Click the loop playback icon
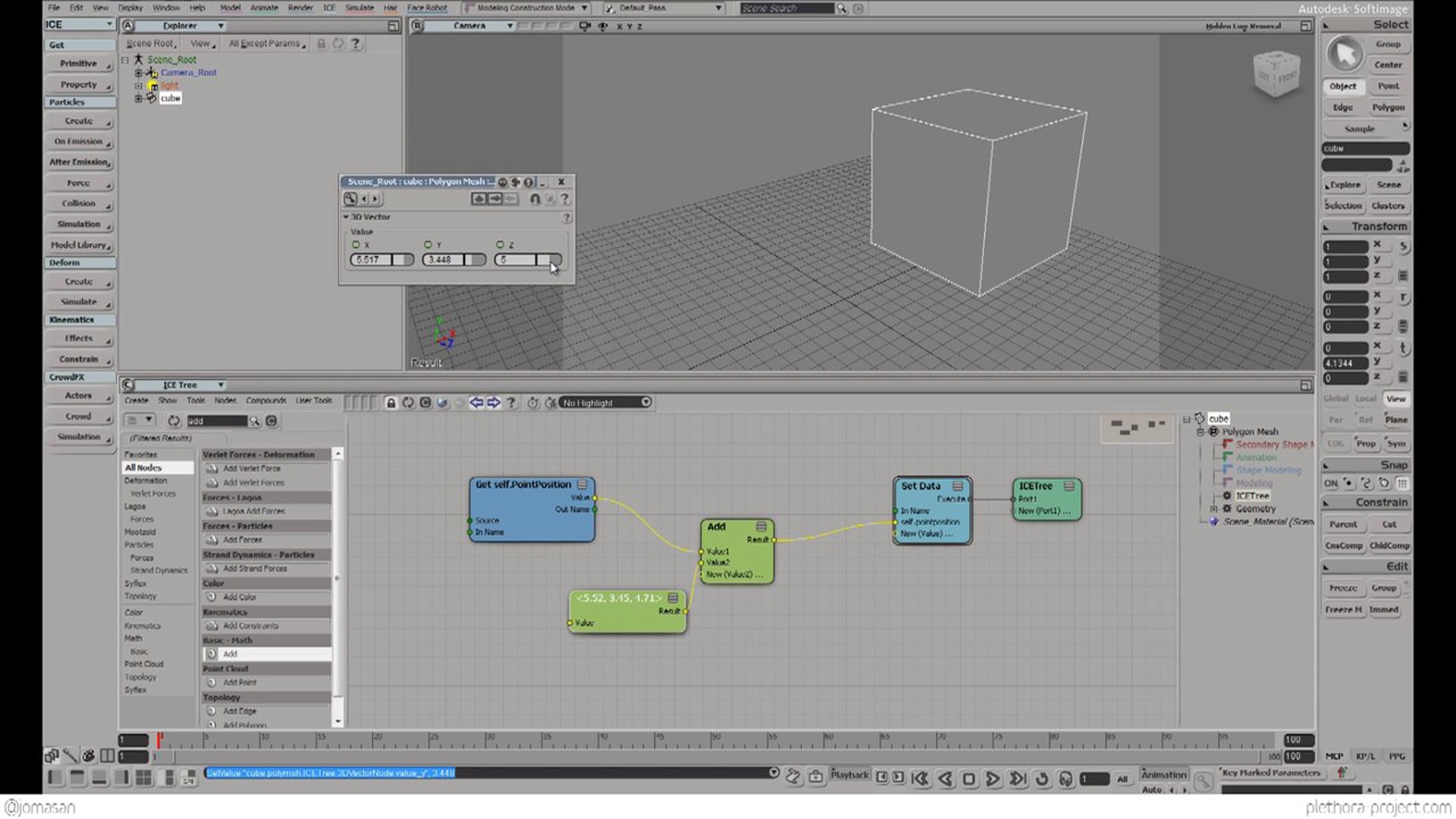 coord(1042,779)
